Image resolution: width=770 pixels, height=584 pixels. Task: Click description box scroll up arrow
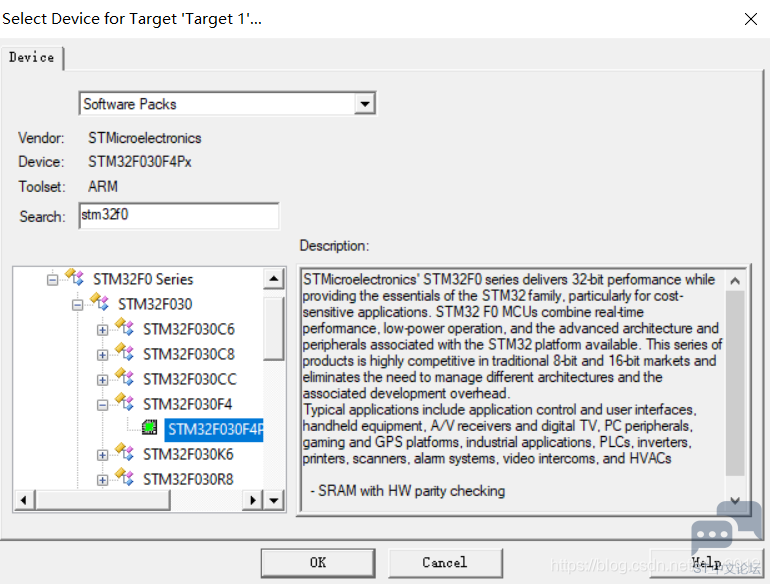735,281
